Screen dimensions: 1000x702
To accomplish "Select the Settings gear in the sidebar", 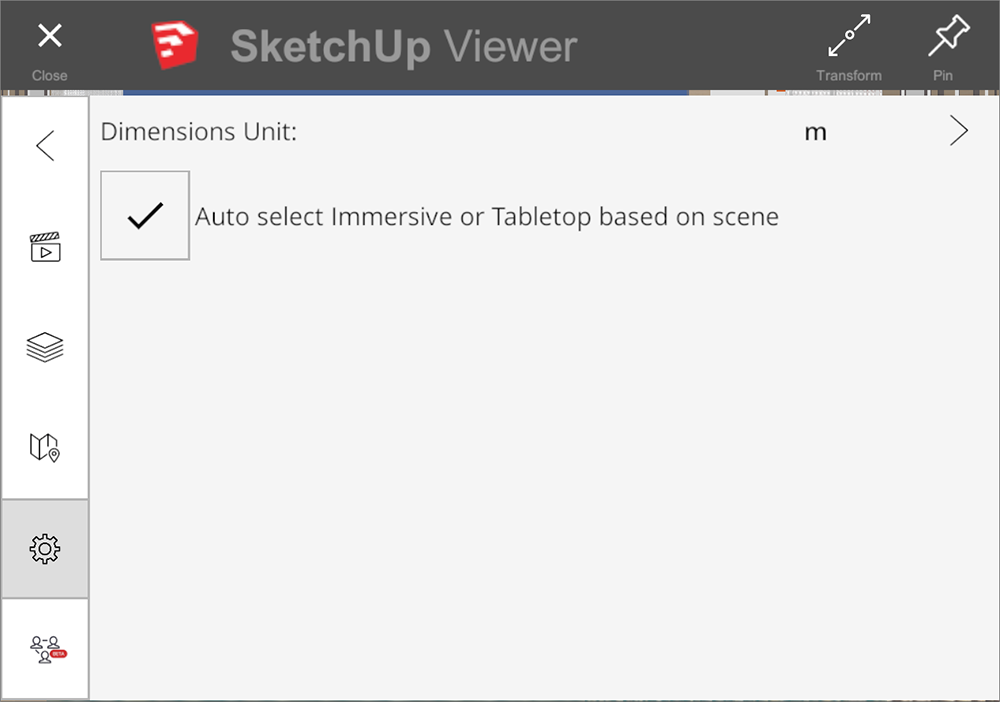I will click(45, 548).
